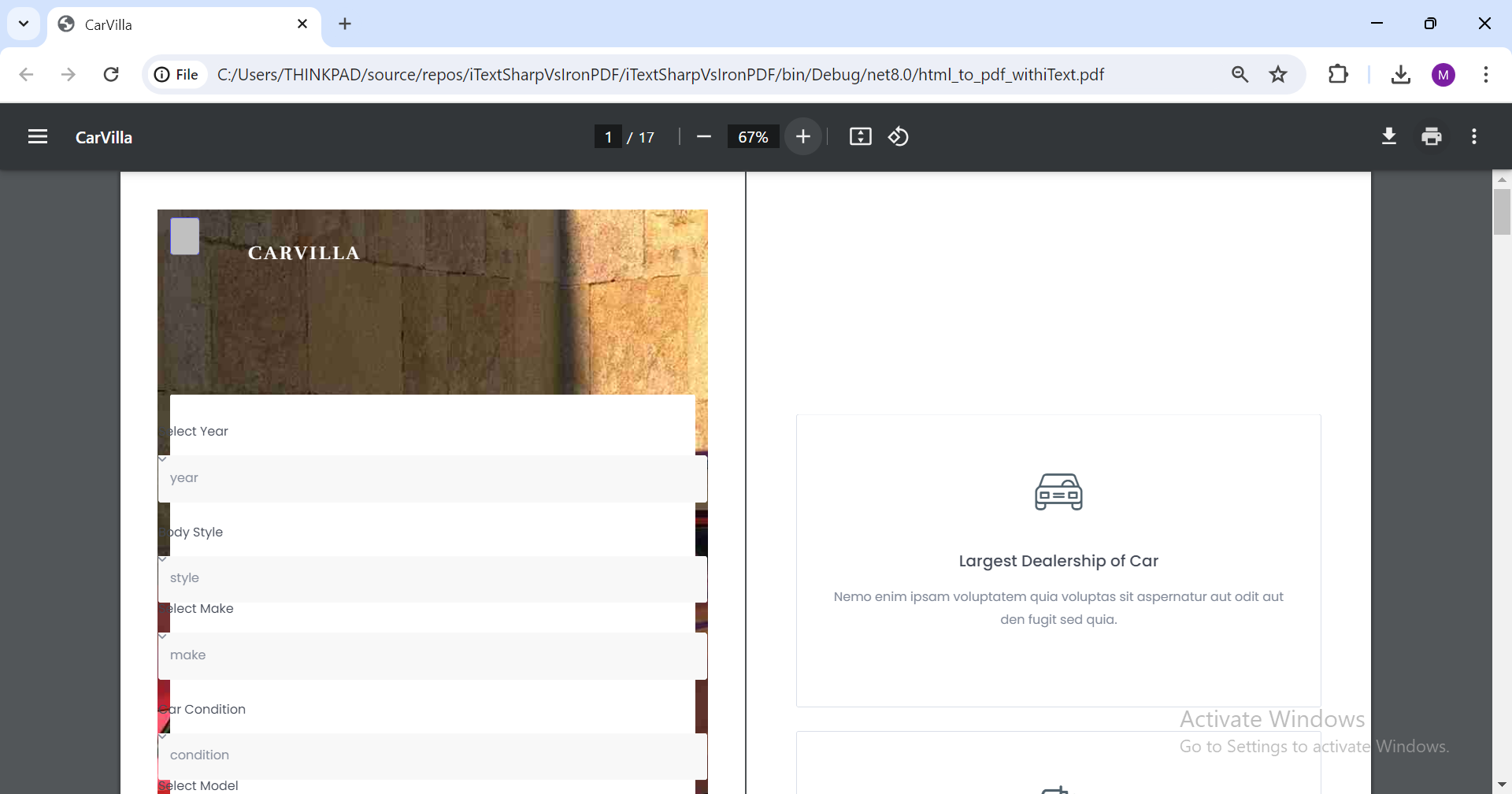Open the Chrome customize menu

(x=1486, y=75)
